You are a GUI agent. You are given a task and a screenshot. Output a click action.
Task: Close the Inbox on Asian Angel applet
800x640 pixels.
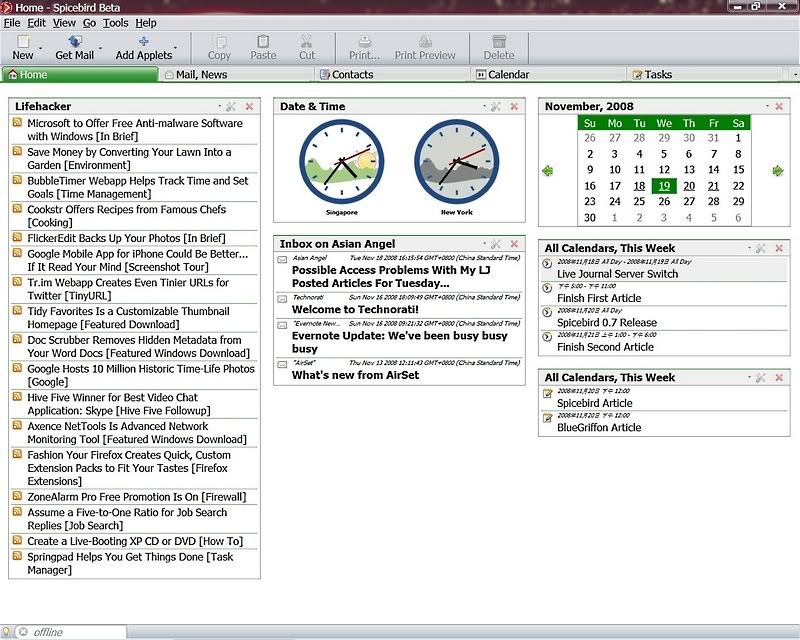point(514,244)
